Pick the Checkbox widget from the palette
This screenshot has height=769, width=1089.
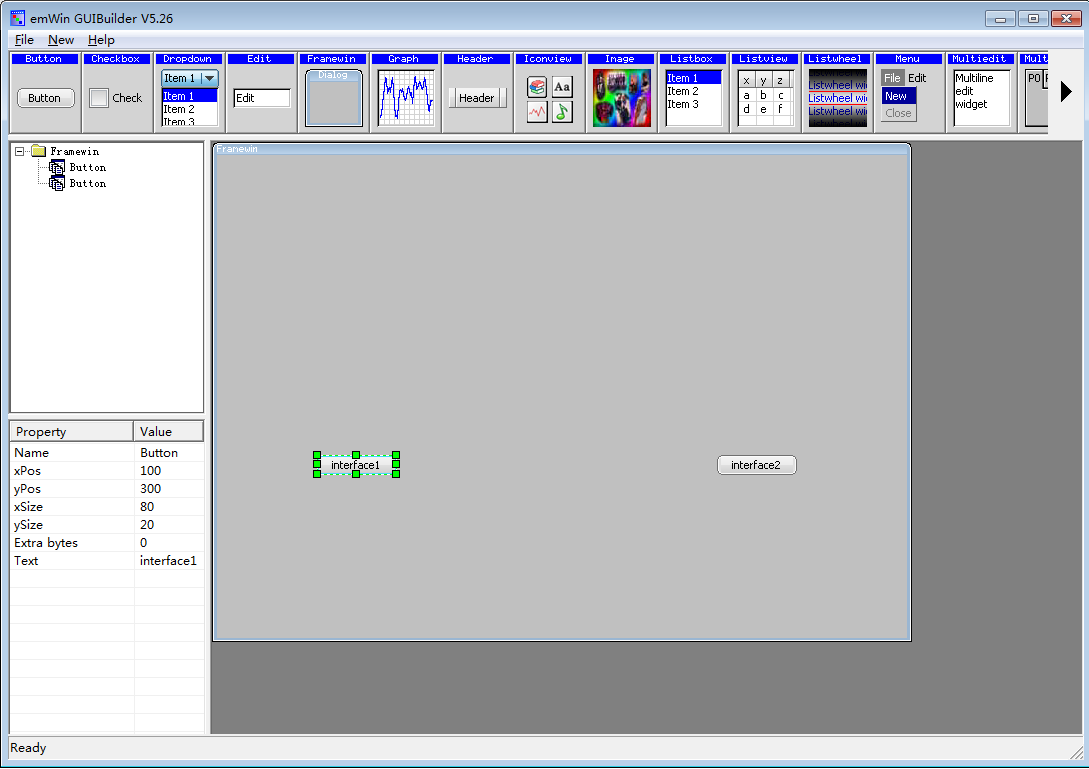click(117, 92)
